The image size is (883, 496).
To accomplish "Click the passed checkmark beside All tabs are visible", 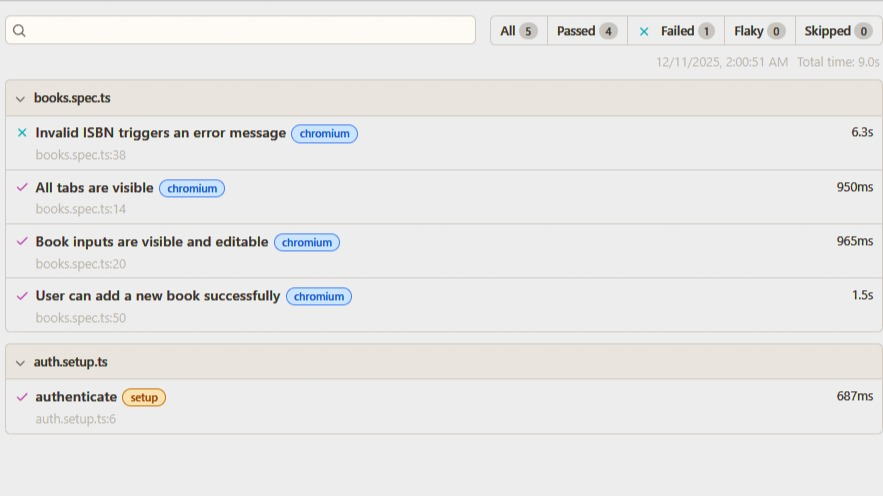I will click(22, 188).
